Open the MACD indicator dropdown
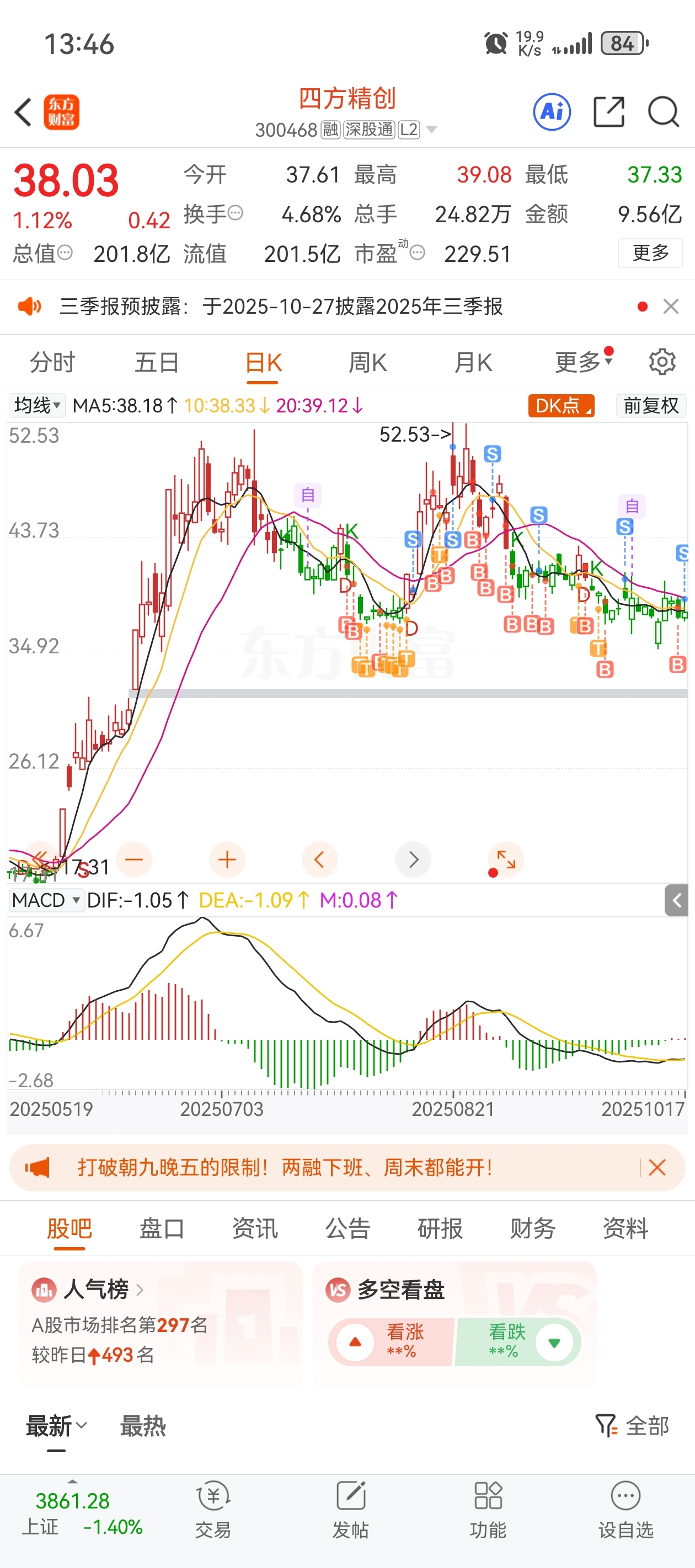Screen dimensions: 695x1568 pyautogui.click(x=46, y=900)
